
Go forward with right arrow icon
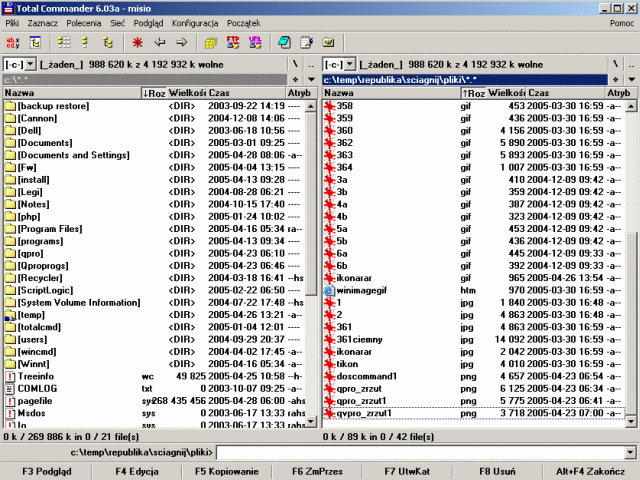182,42
